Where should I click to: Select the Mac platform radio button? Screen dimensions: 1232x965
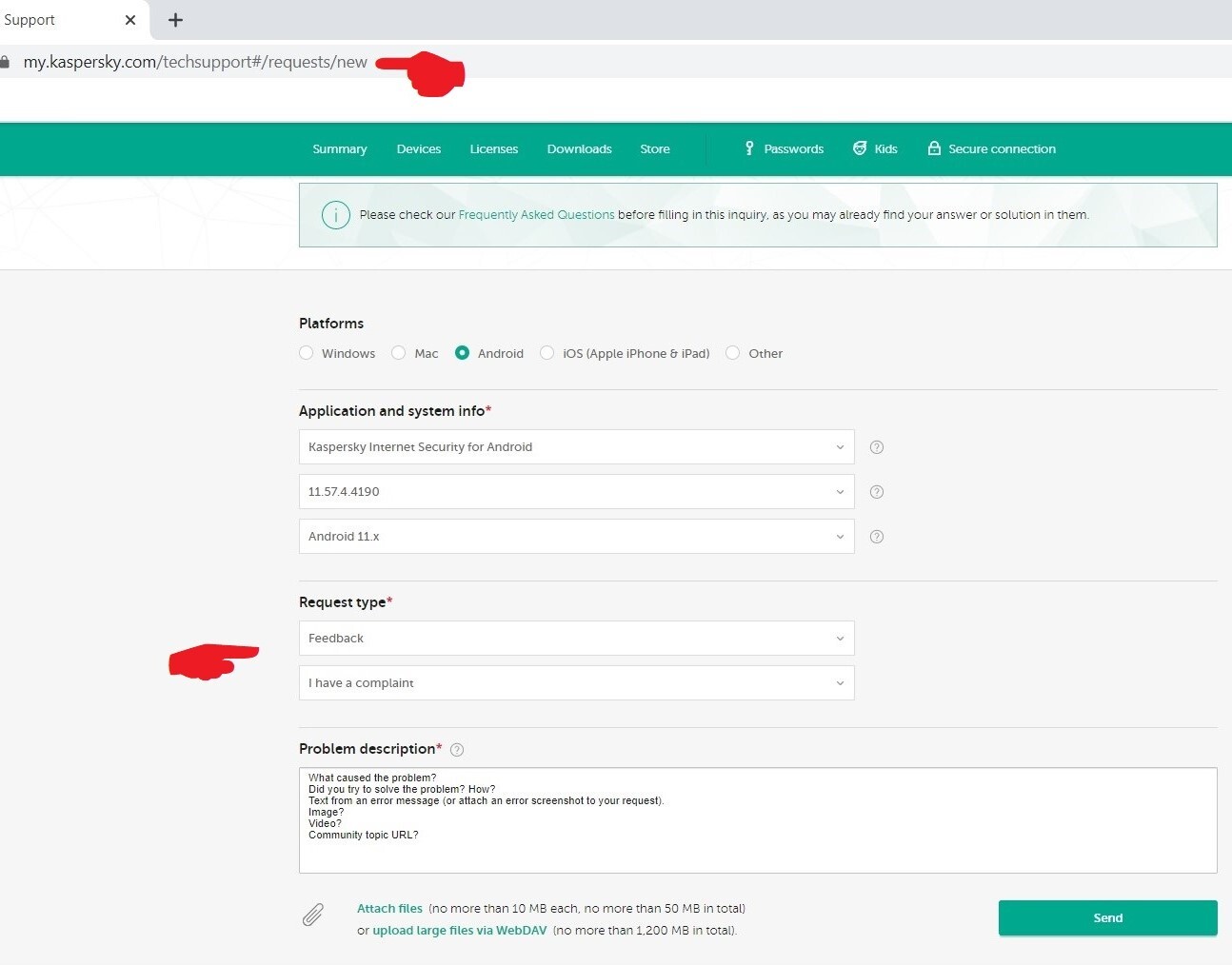tap(399, 353)
